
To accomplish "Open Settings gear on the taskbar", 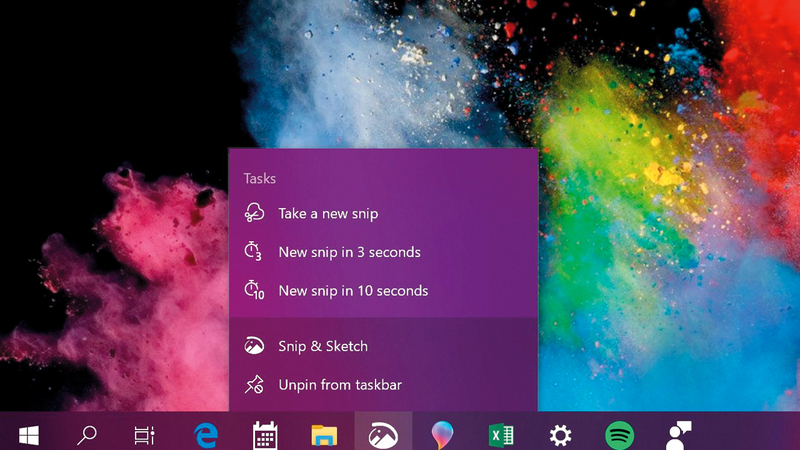I will point(560,435).
